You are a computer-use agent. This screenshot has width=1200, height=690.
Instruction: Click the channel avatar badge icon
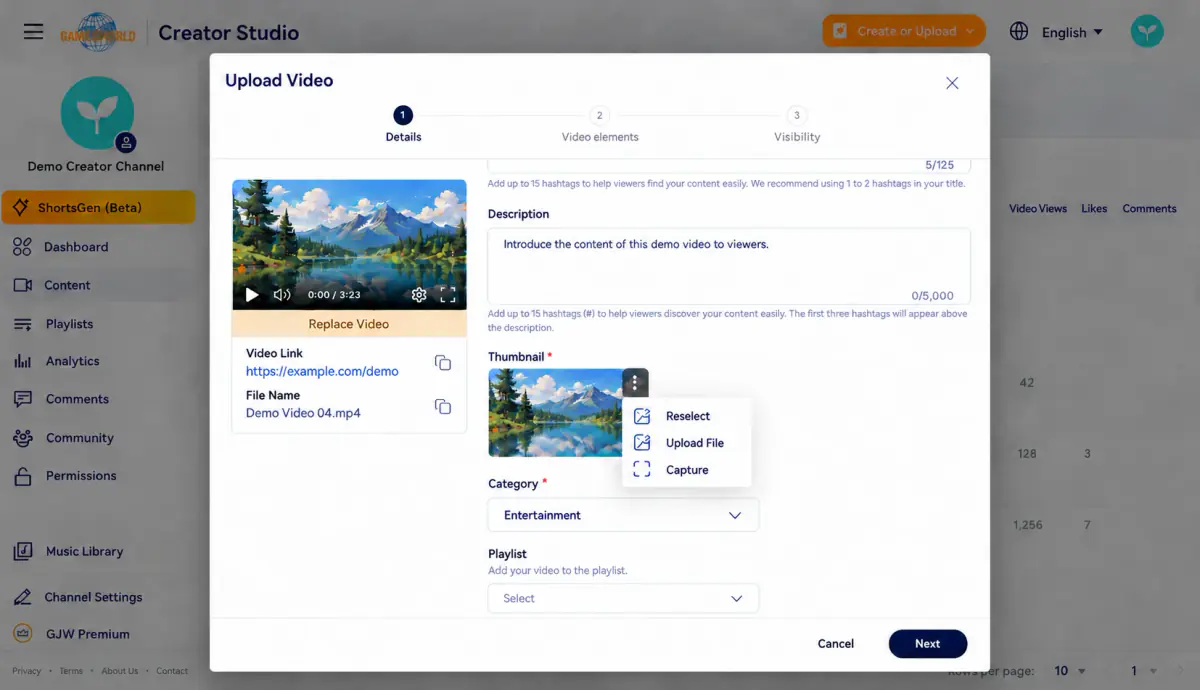point(126,143)
